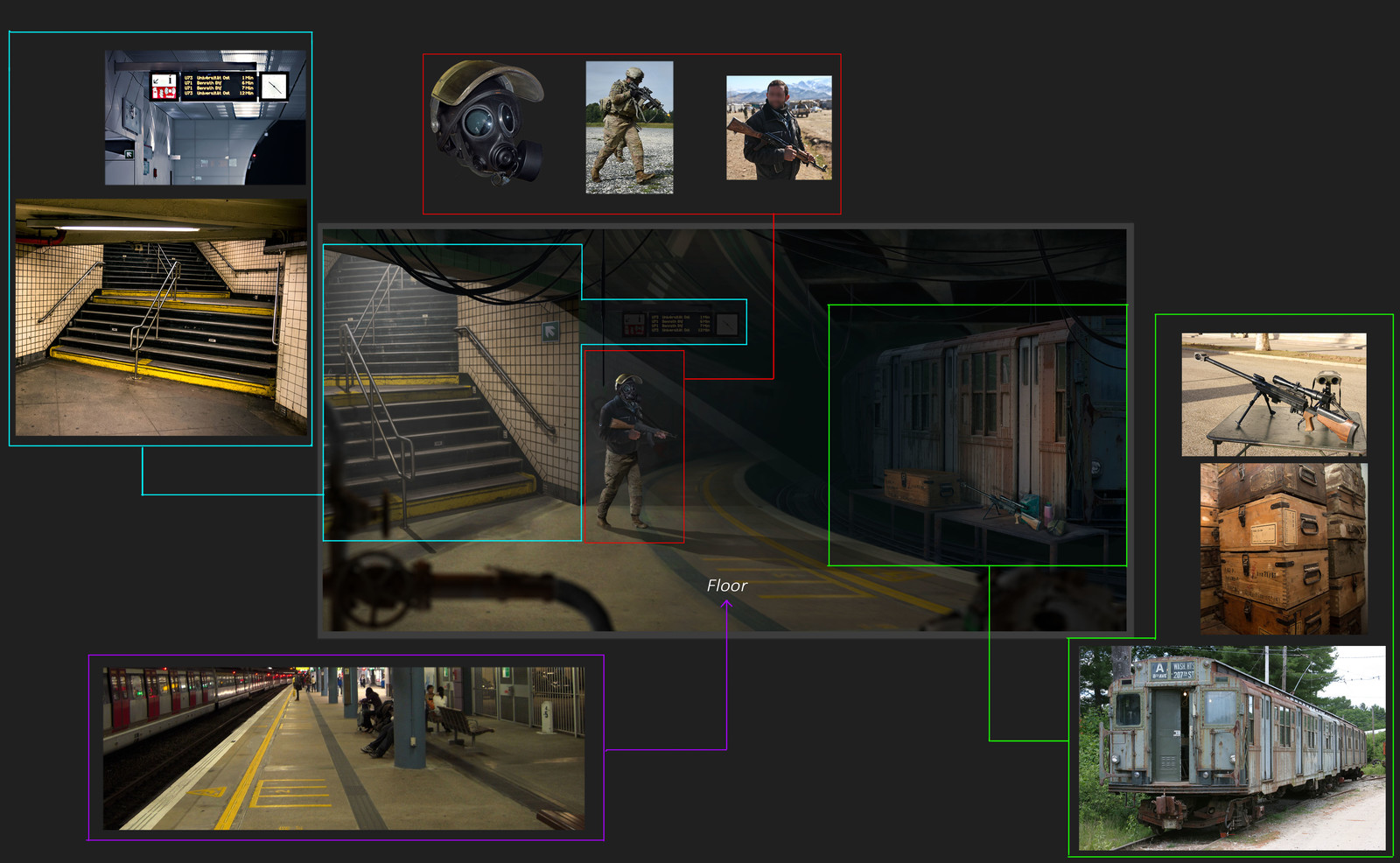Click the "Floor" text label
Viewport: 1400px width, 863px height.
[x=727, y=586]
